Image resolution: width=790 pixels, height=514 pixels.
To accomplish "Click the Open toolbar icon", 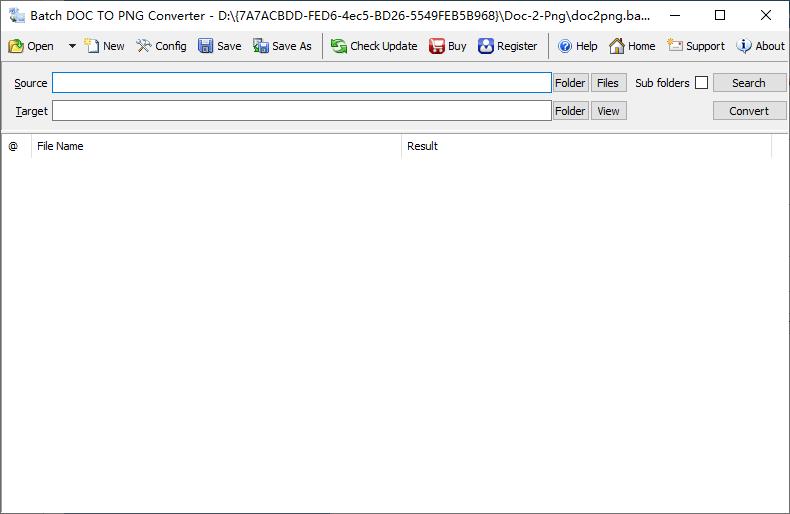I will 16,46.
